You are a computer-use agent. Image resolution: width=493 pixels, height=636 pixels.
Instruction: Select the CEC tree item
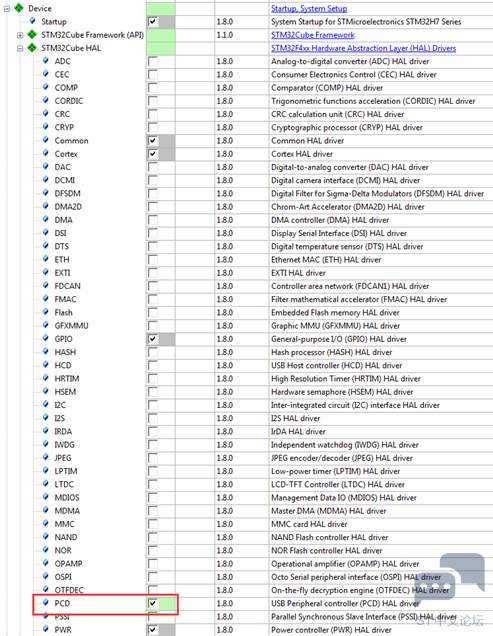pos(62,75)
